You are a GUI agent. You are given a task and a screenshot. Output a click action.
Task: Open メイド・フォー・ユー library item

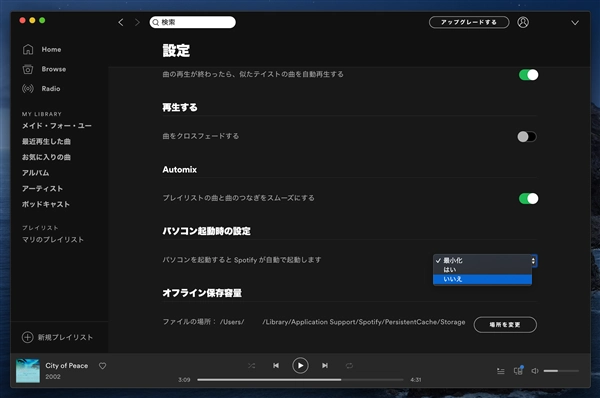57,126
